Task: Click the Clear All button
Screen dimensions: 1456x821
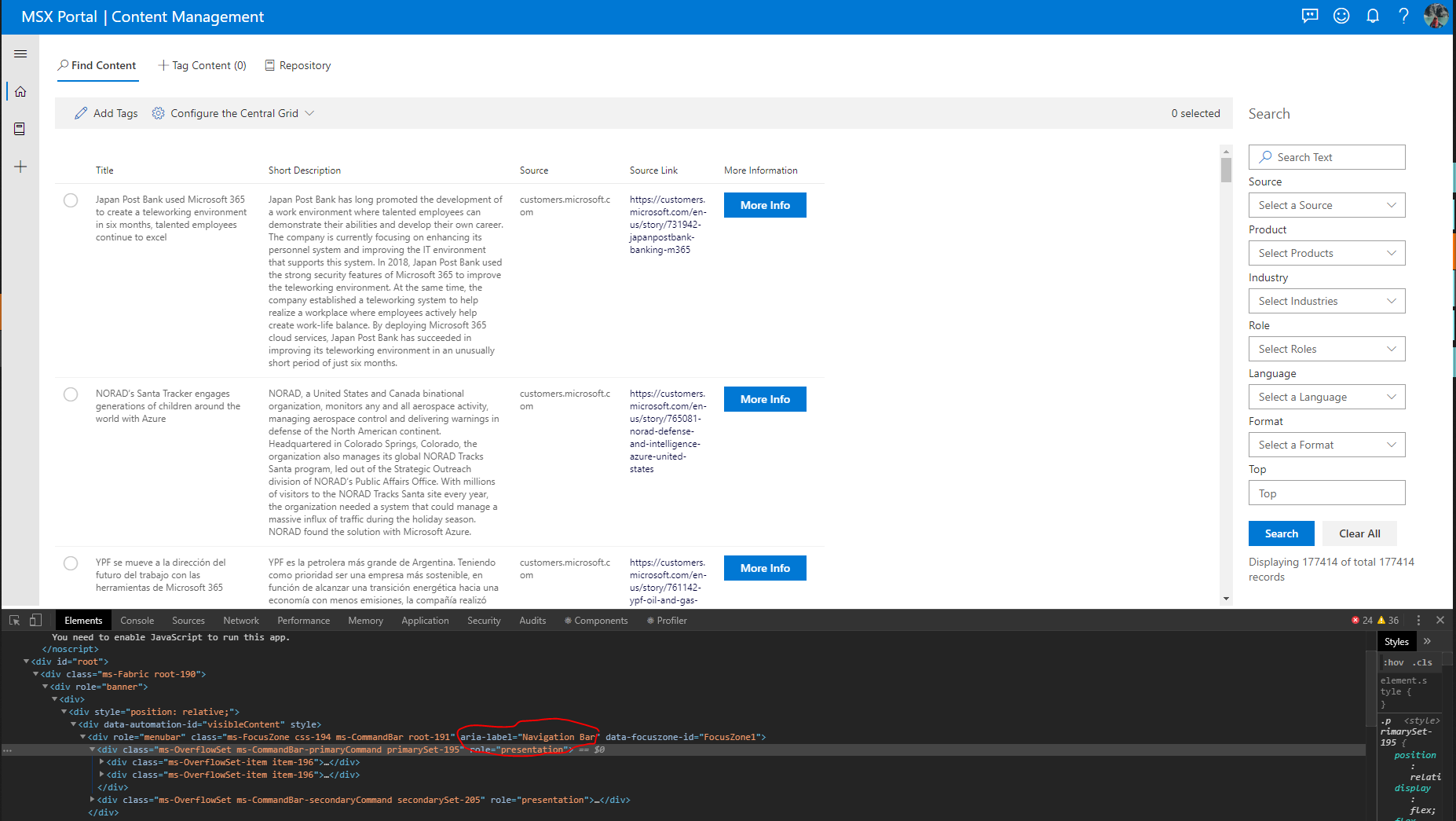Action: click(x=1359, y=533)
